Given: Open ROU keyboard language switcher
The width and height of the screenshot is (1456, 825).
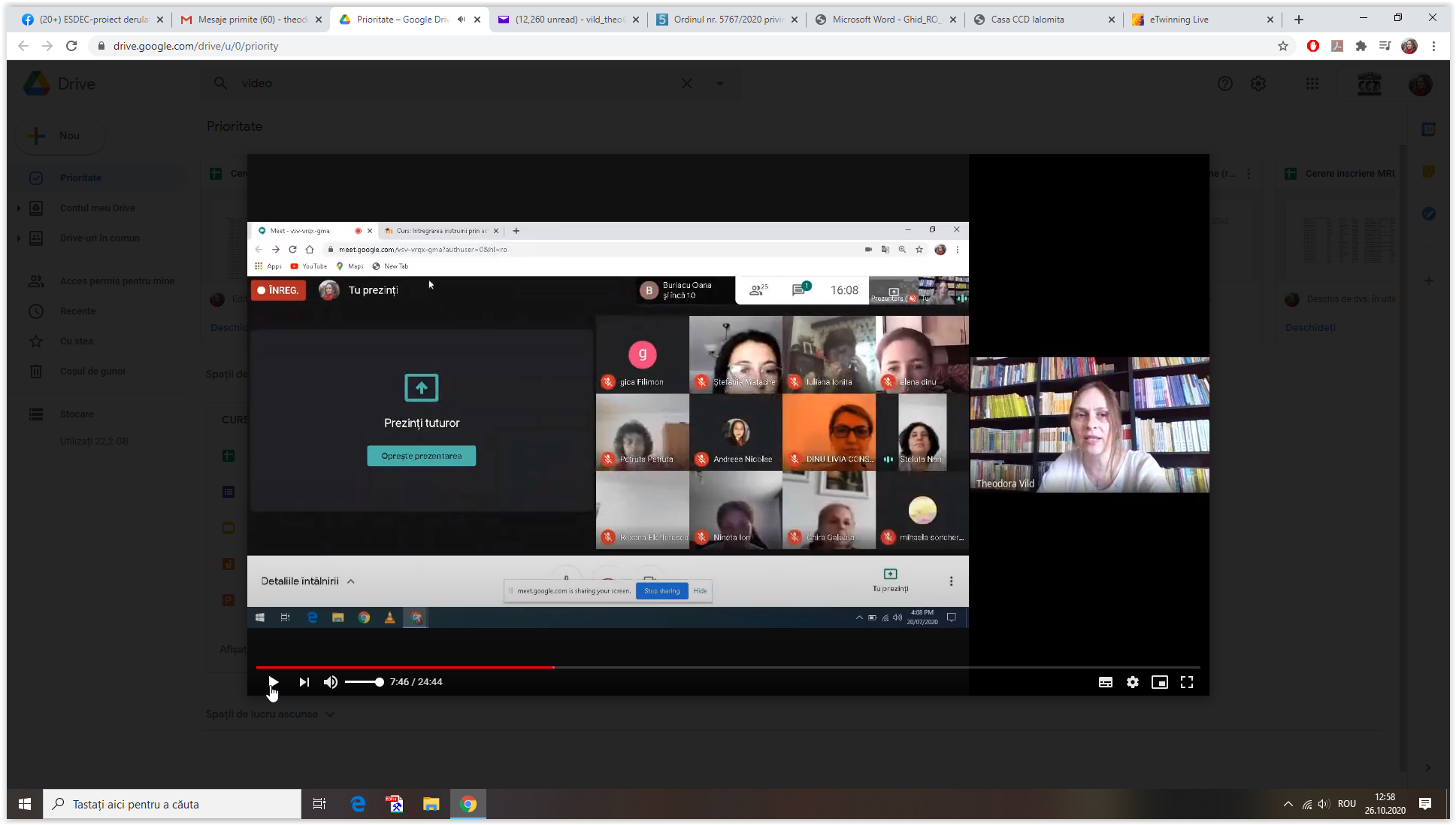Looking at the screenshot, I should pos(1347,804).
